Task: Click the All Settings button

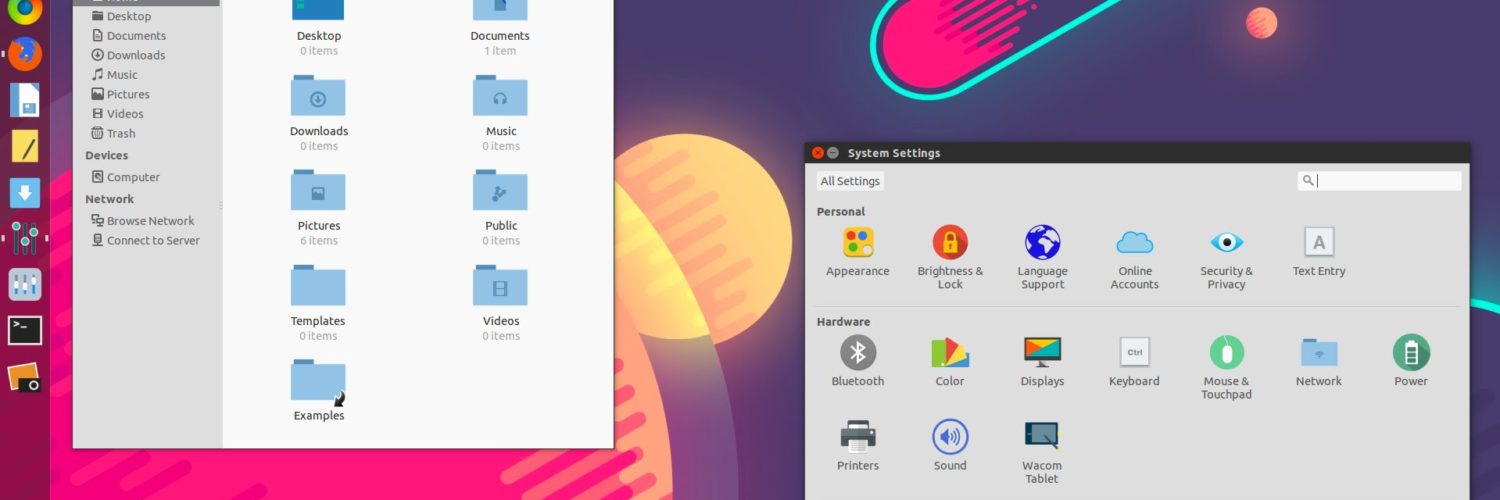Action: coord(850,181)
